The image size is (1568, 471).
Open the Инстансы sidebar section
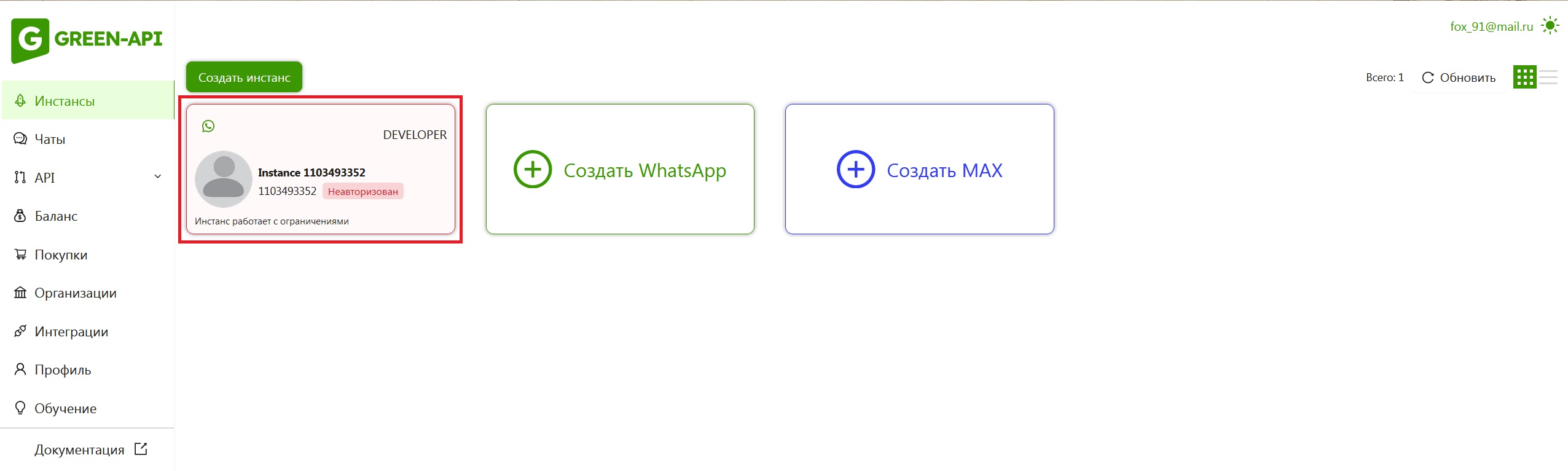click(65, 101)
